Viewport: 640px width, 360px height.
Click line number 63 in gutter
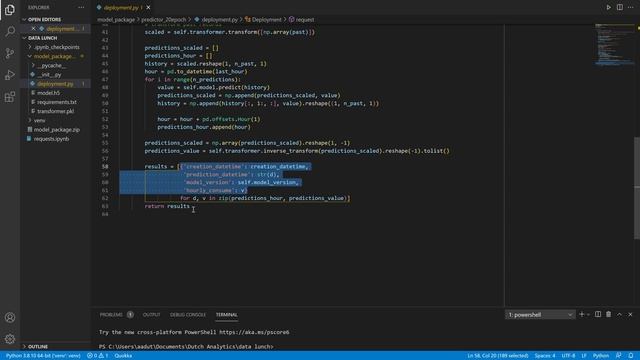click(x=105, y=206)
